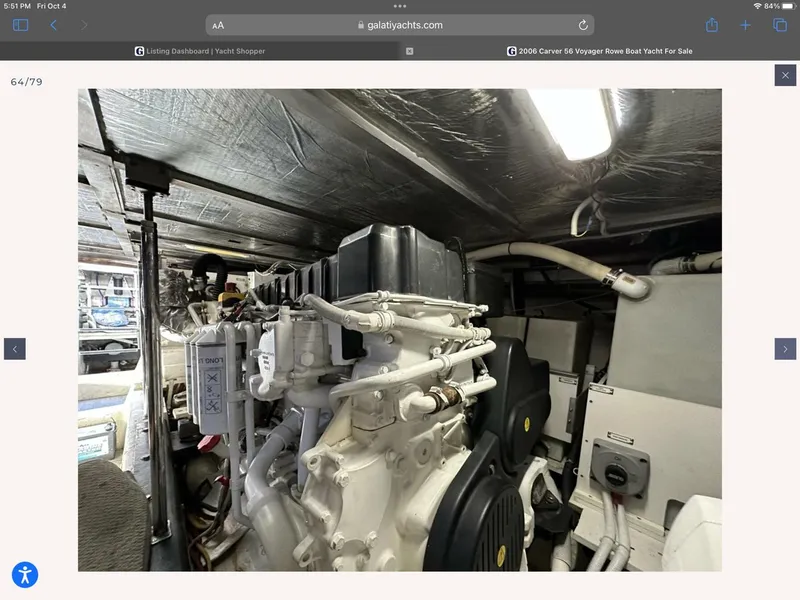Image resolution: width=800 pixels, height=600 pixels.
Task: Navigate forward a page
Action: [x=84, y=24]
